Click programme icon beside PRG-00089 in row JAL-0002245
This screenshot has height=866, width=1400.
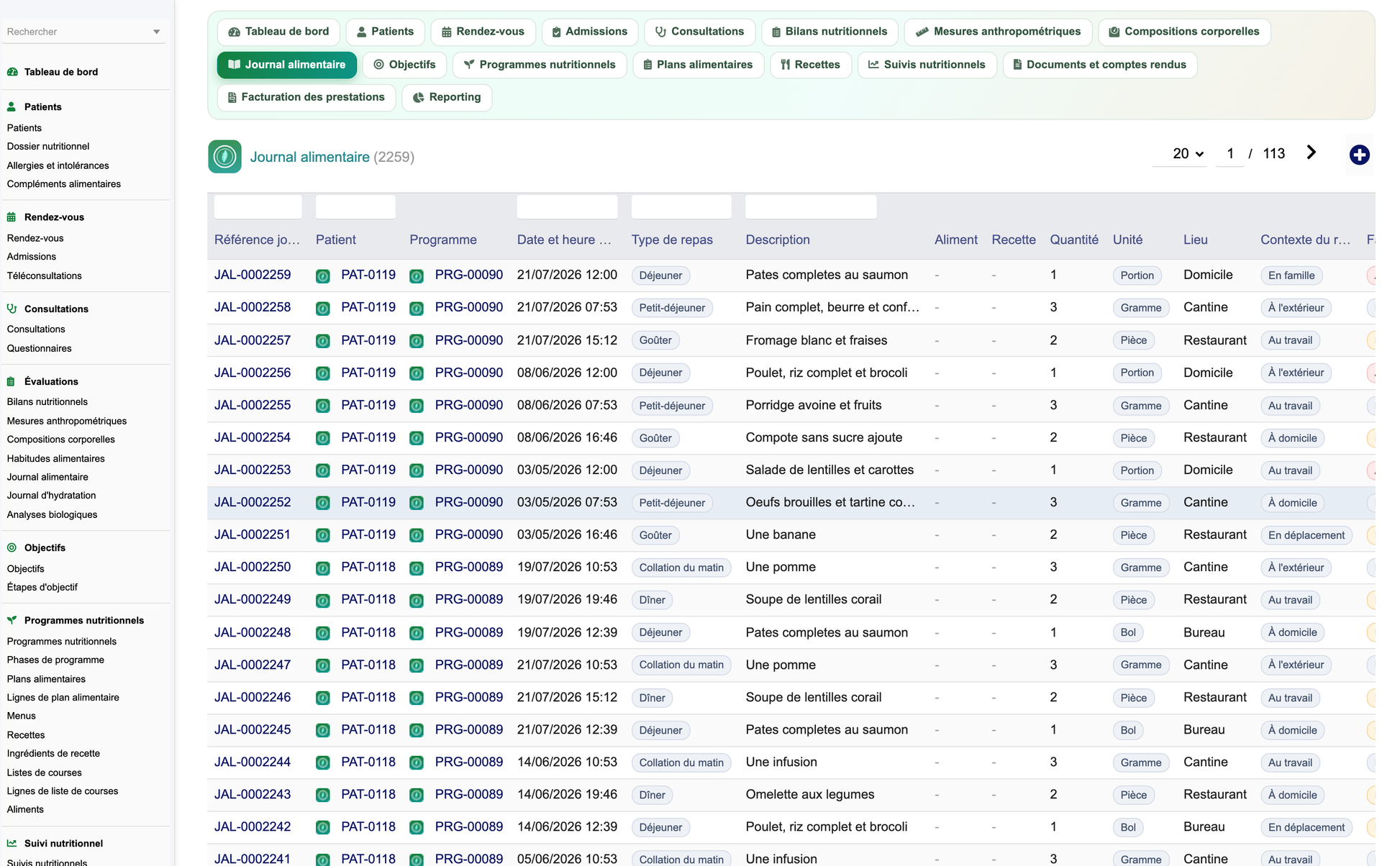coord(417,730)
